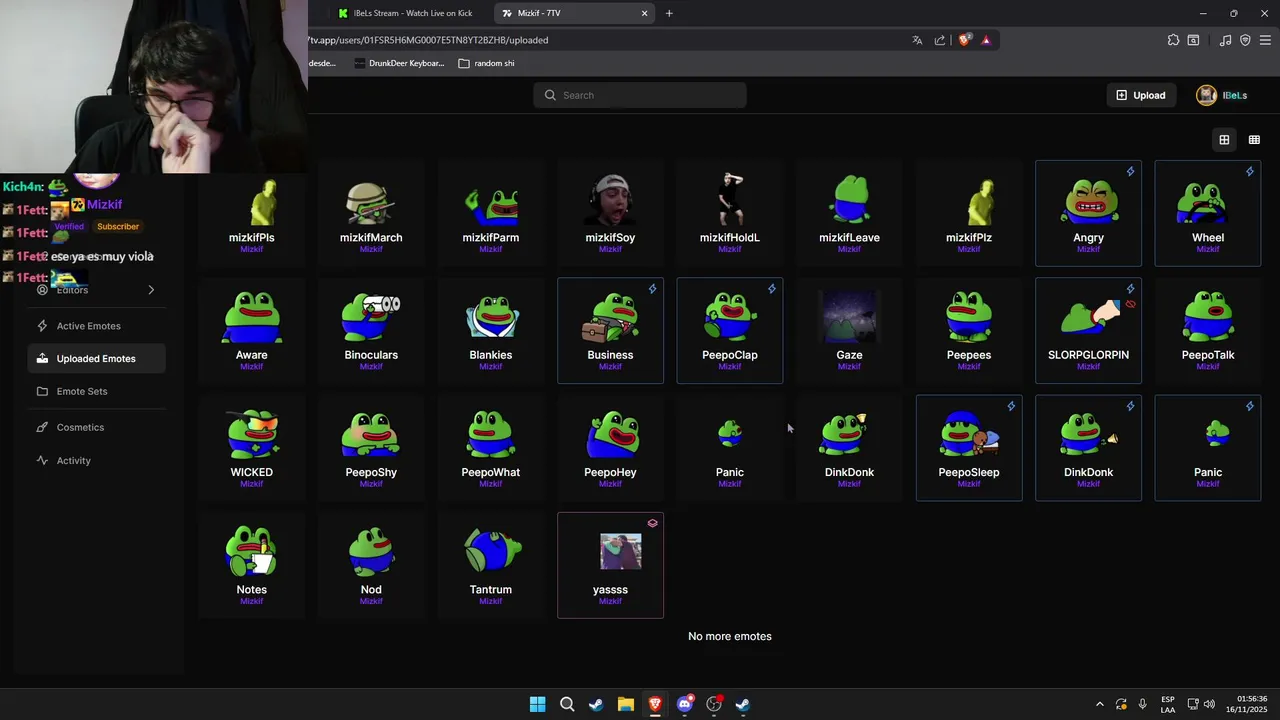This screenshot has width=1280, height=720.
Task: Click the Mizkif owner link under Gaze
Action: coord(849,367)
